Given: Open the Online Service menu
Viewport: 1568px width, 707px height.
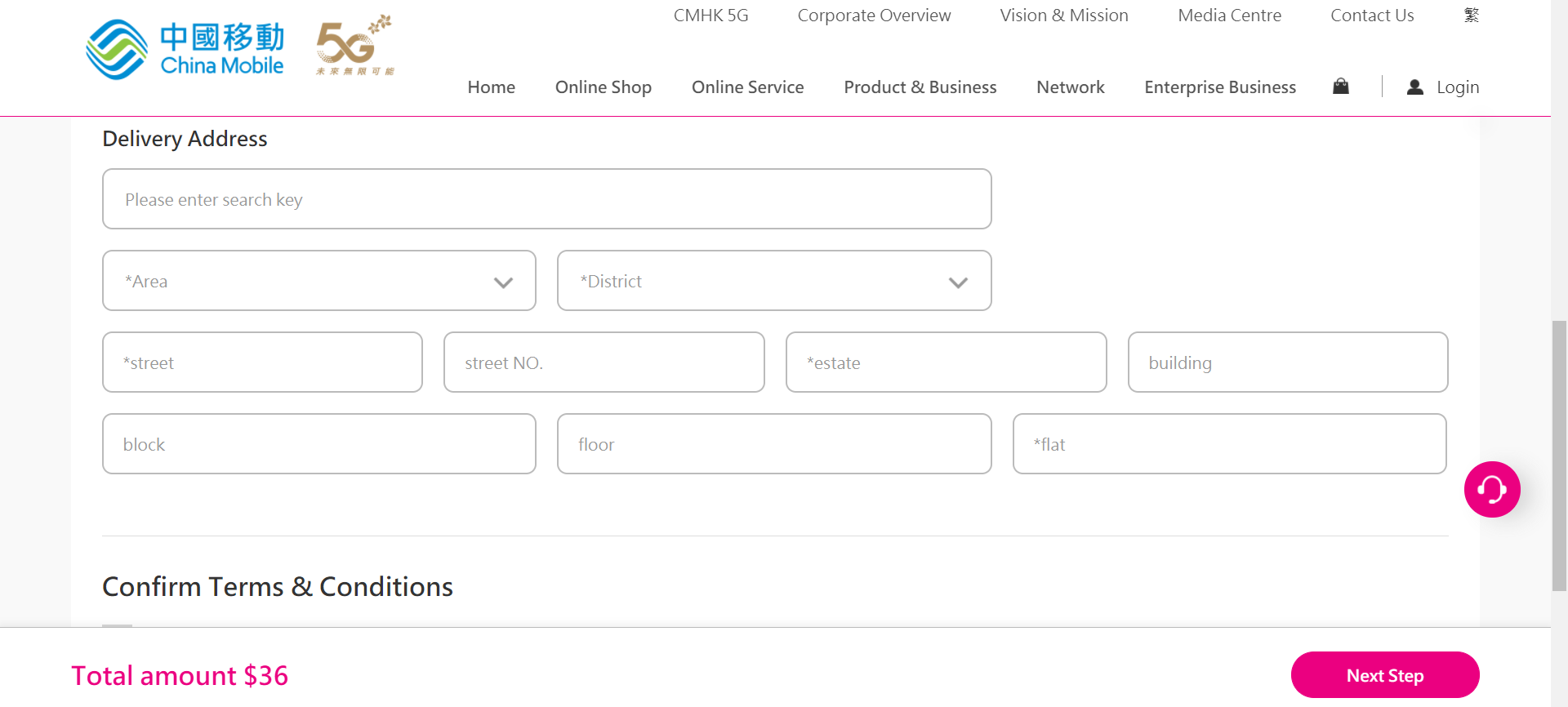Looking at the screenshot, I should click(x=748, y=87).
